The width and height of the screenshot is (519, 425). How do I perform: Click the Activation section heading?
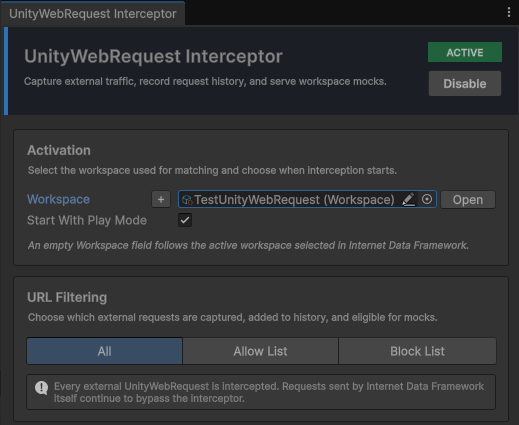(x=59, y=150)
